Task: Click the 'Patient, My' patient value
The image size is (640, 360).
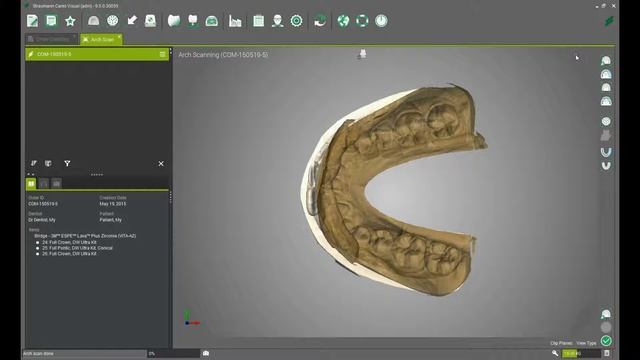Action: [111, 220]
